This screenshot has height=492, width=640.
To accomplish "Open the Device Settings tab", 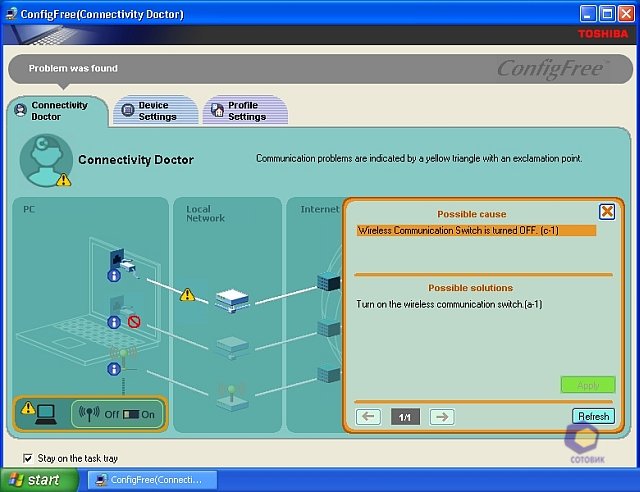I will coord(148,111).
